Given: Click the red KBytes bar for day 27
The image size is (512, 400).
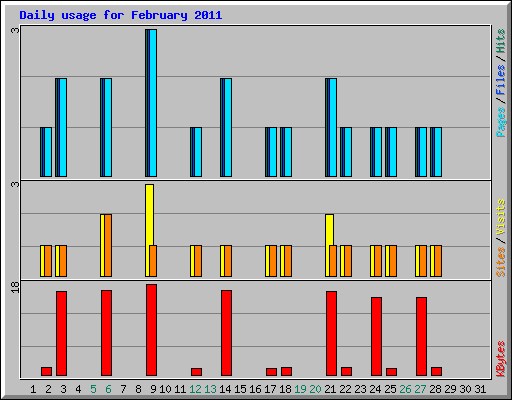Looking at the screenshot, I should coord(421,336).
